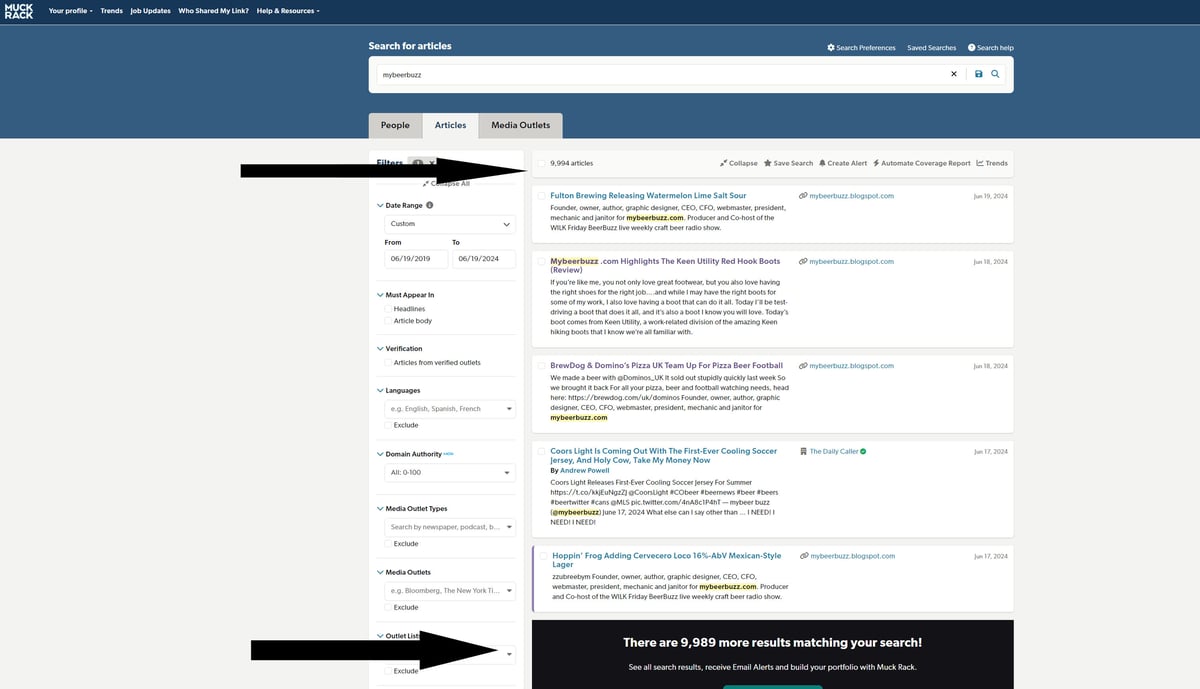Click the magnifying glass search icon
1200x689 pixels.
pos(995,74)
